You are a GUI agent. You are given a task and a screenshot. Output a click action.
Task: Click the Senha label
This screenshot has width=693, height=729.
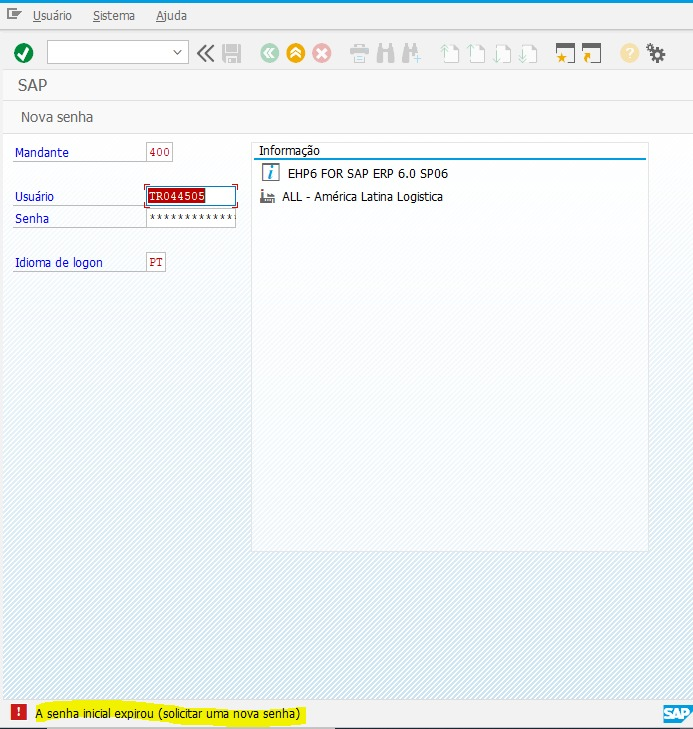point(32,219)
